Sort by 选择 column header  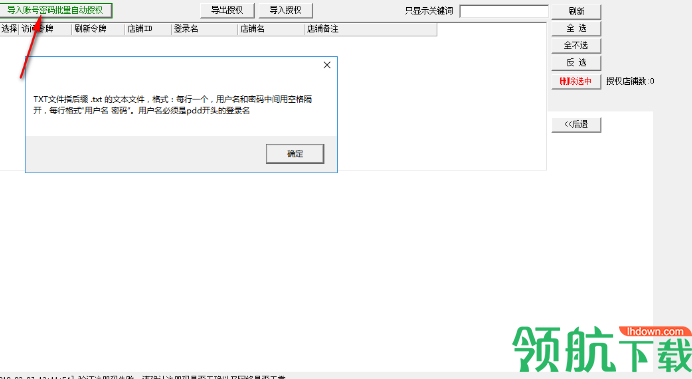tap(9, 29)
